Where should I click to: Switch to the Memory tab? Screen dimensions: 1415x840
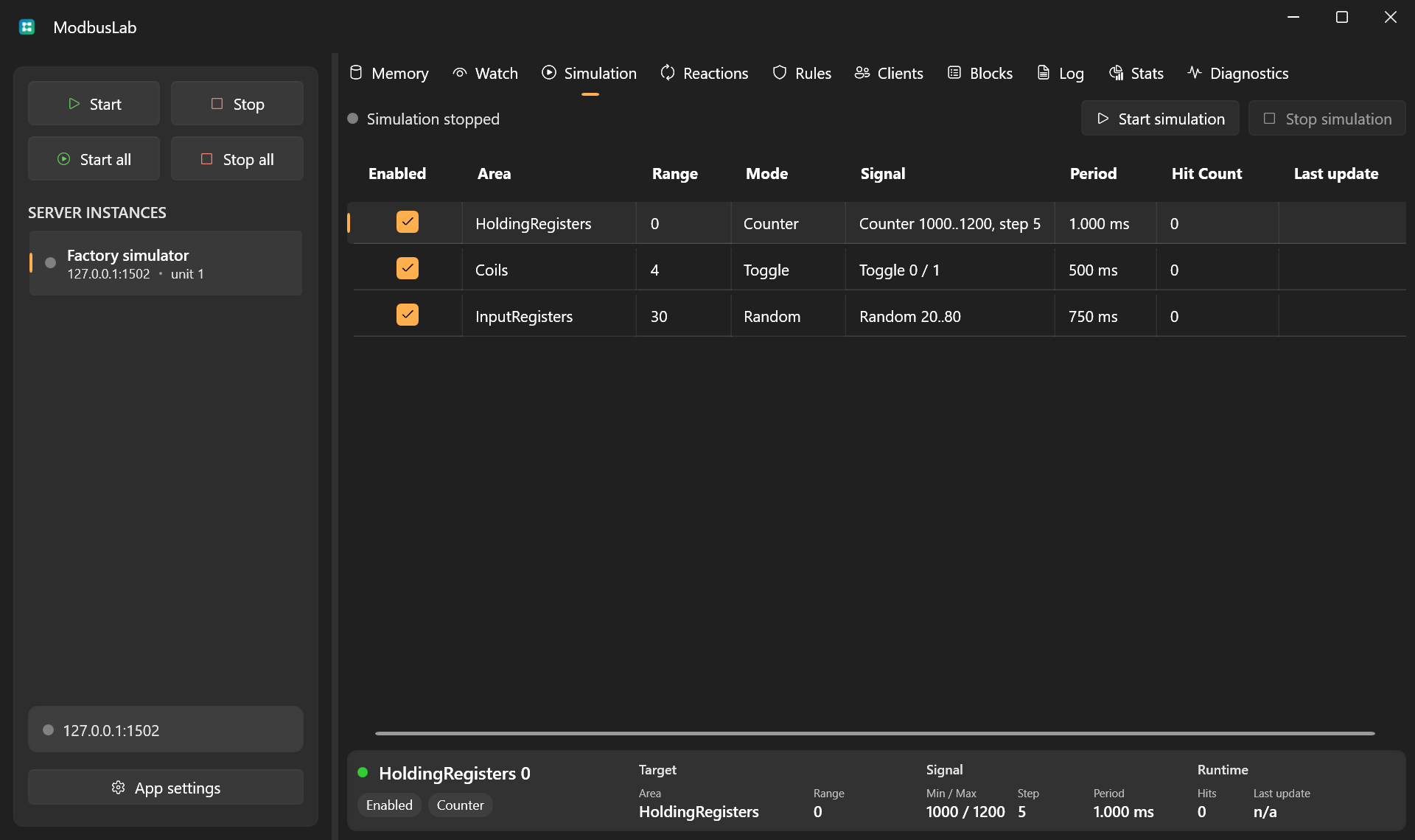[388, 73]
